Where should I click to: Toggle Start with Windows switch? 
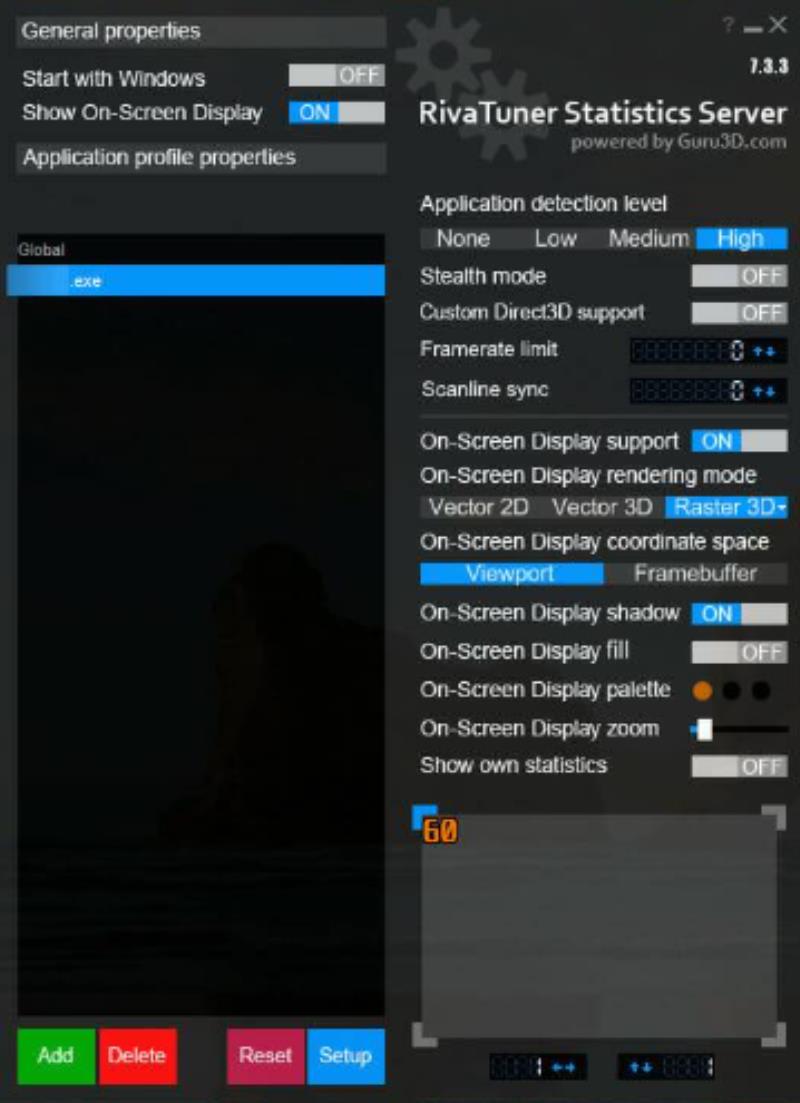336,76
